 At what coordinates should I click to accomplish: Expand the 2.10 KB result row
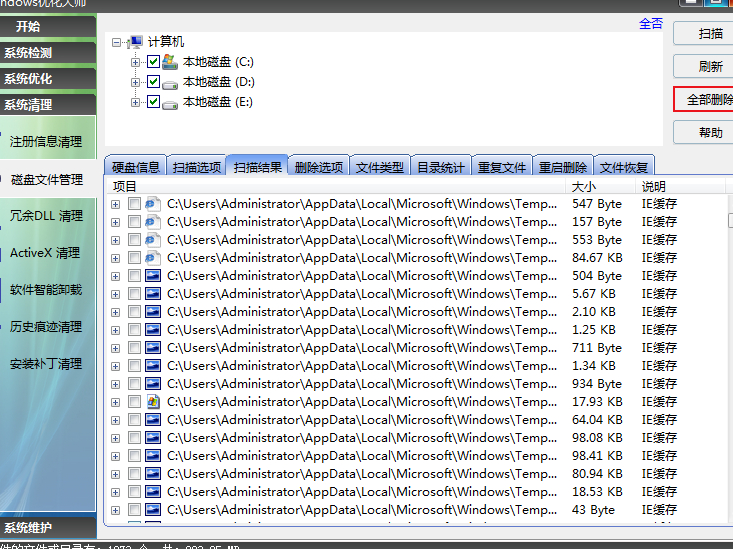(115, 312)
